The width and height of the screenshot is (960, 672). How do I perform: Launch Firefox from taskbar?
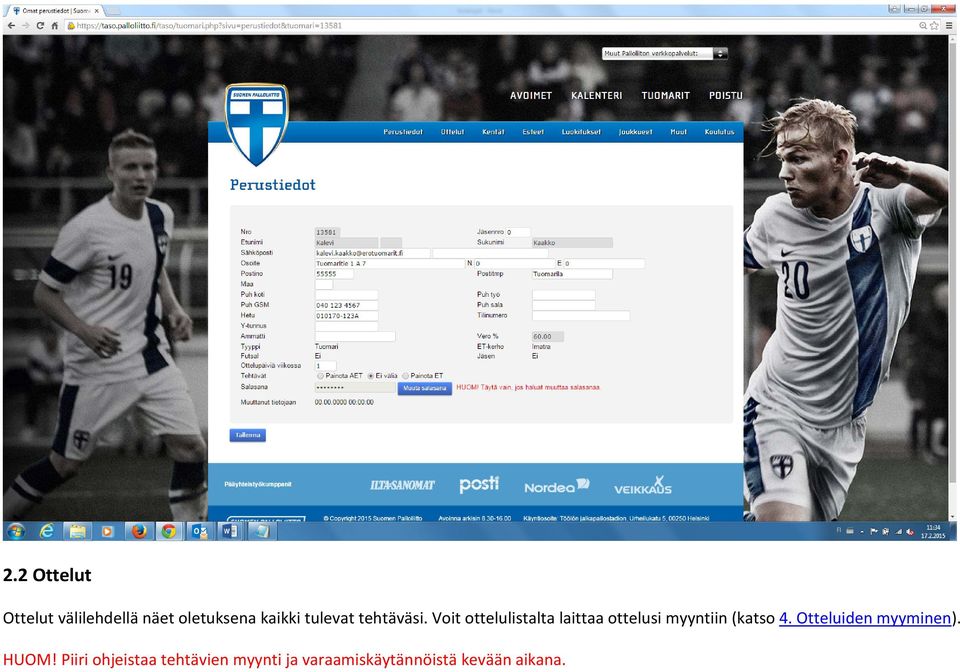[x=139, y=531]
